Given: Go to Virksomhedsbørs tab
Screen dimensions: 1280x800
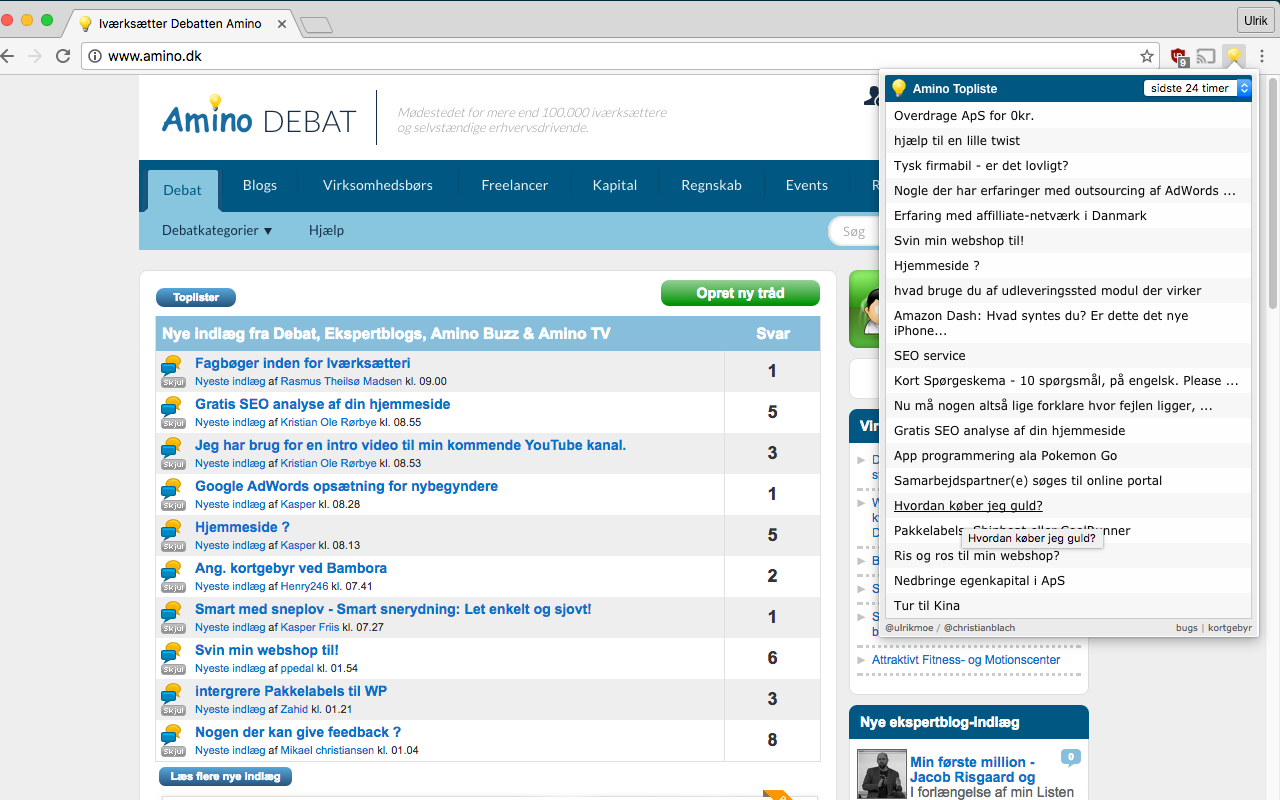Looking at the screenshot, I should [x=379, y=185].
